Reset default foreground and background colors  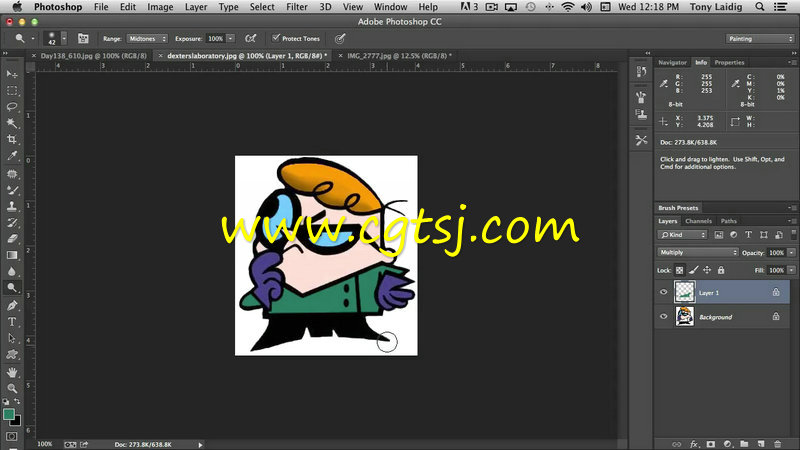(x=6, y=402)
